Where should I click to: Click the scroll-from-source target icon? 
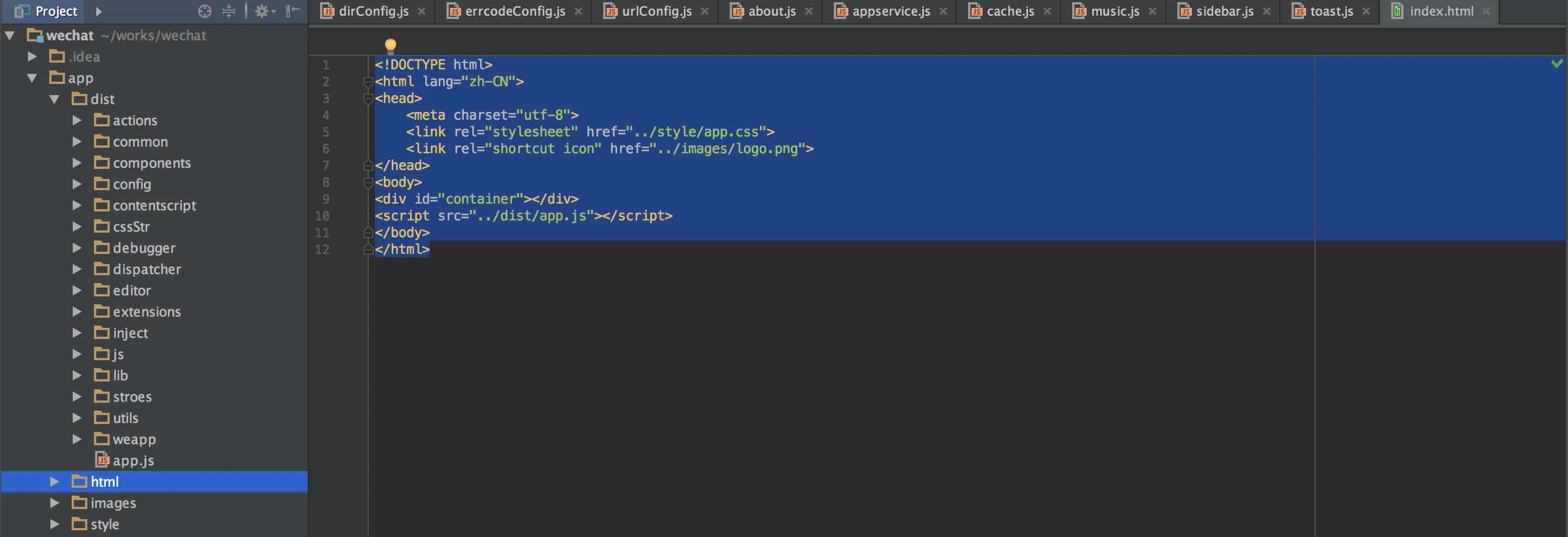(x=204, y=11)
